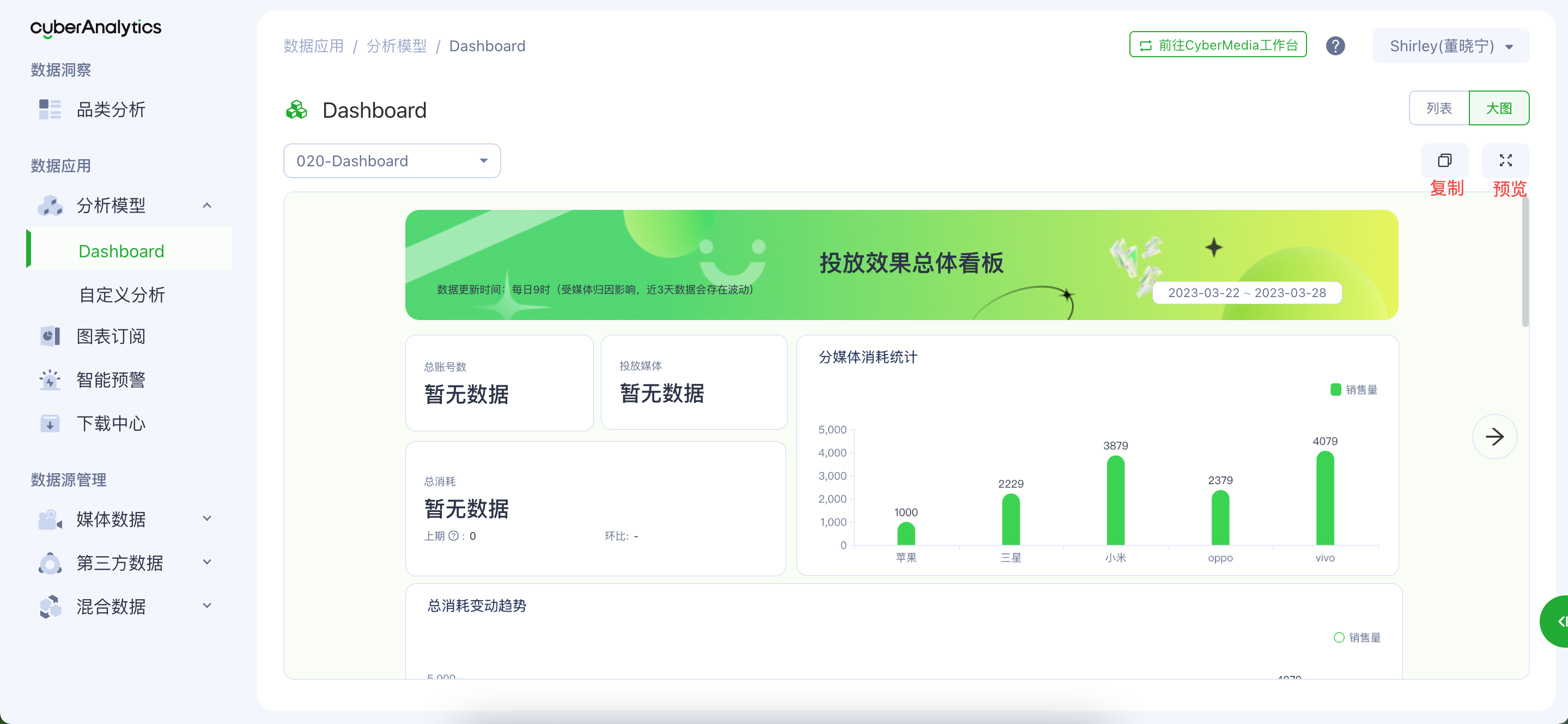This screenshot has height=724, width=1568.
Task: Go to CyberMedia workbench button
Action: 1217,45
